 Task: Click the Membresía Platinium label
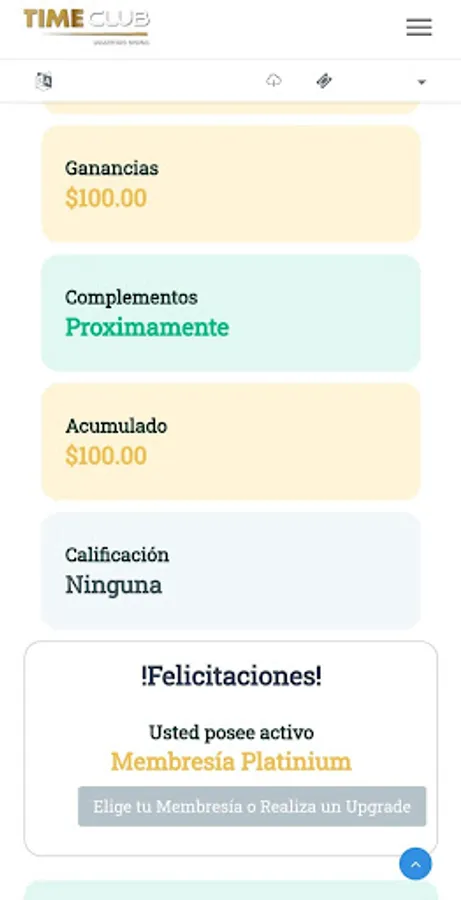pyautogui.click(x=231, y=762)
